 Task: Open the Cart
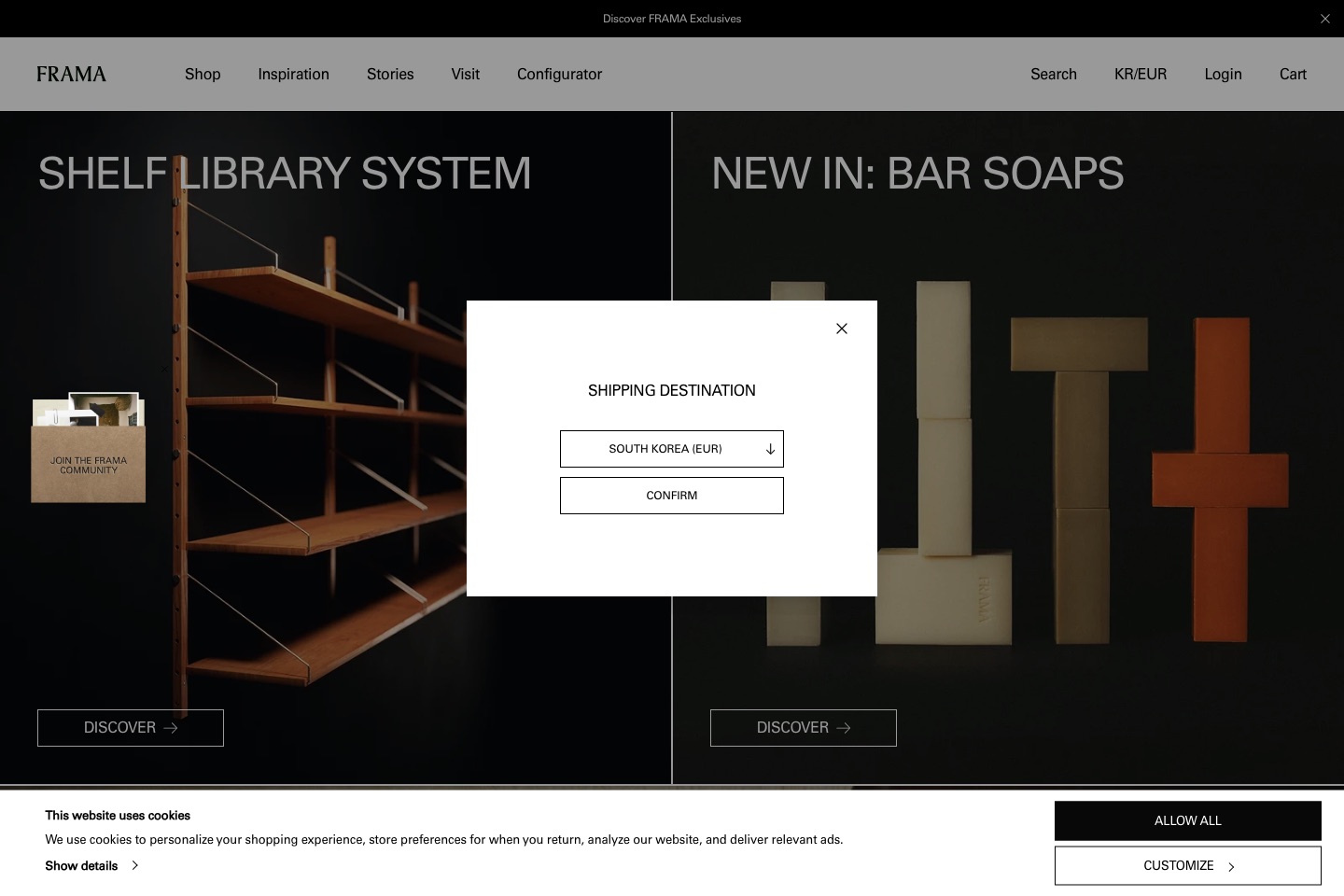(1293, 74)
